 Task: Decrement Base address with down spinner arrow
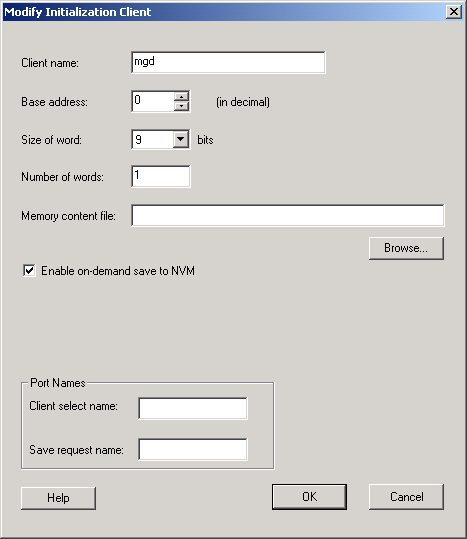pos(181,106)
